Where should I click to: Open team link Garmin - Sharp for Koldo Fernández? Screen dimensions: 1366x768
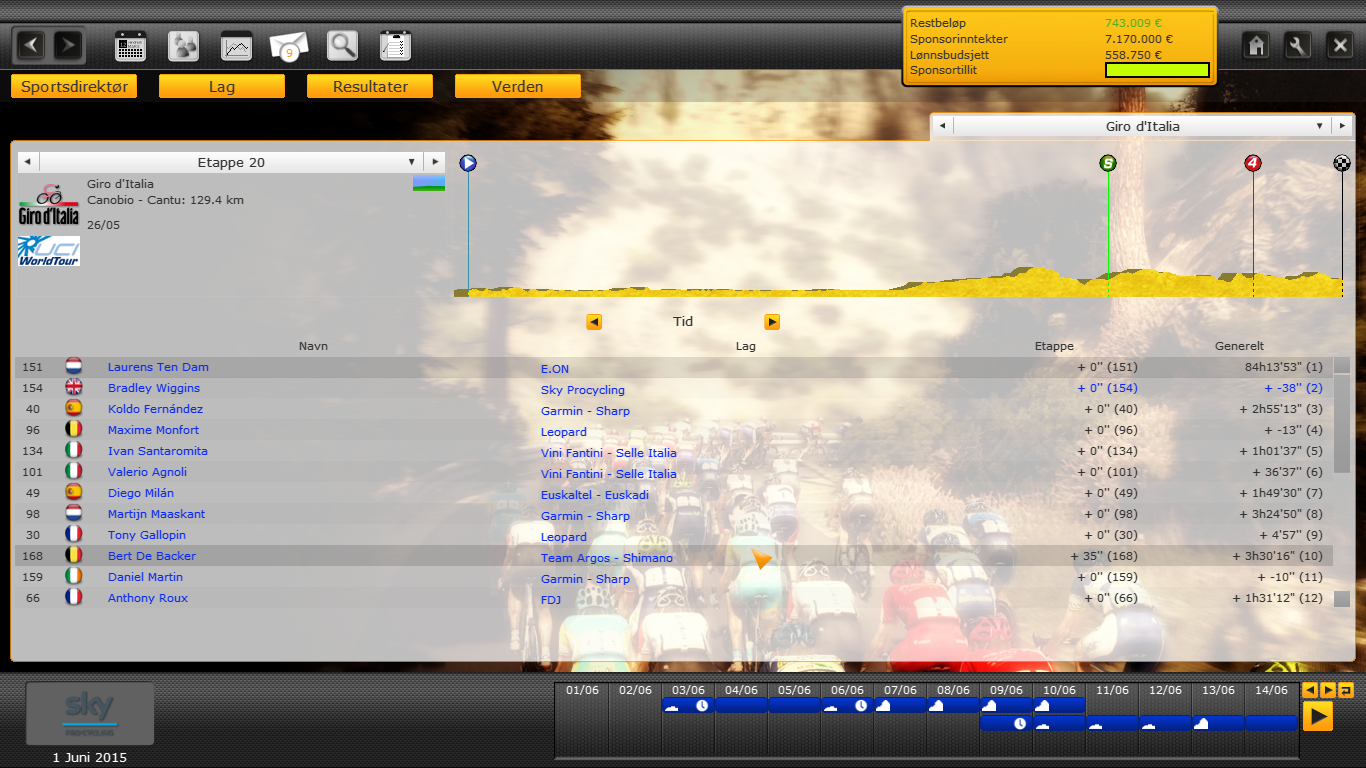pyautogui.click(x=585, y=411)
